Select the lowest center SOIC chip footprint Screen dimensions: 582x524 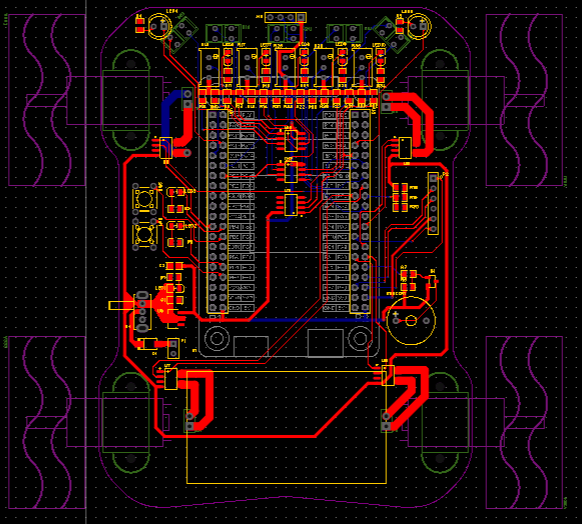coord(291,204)
